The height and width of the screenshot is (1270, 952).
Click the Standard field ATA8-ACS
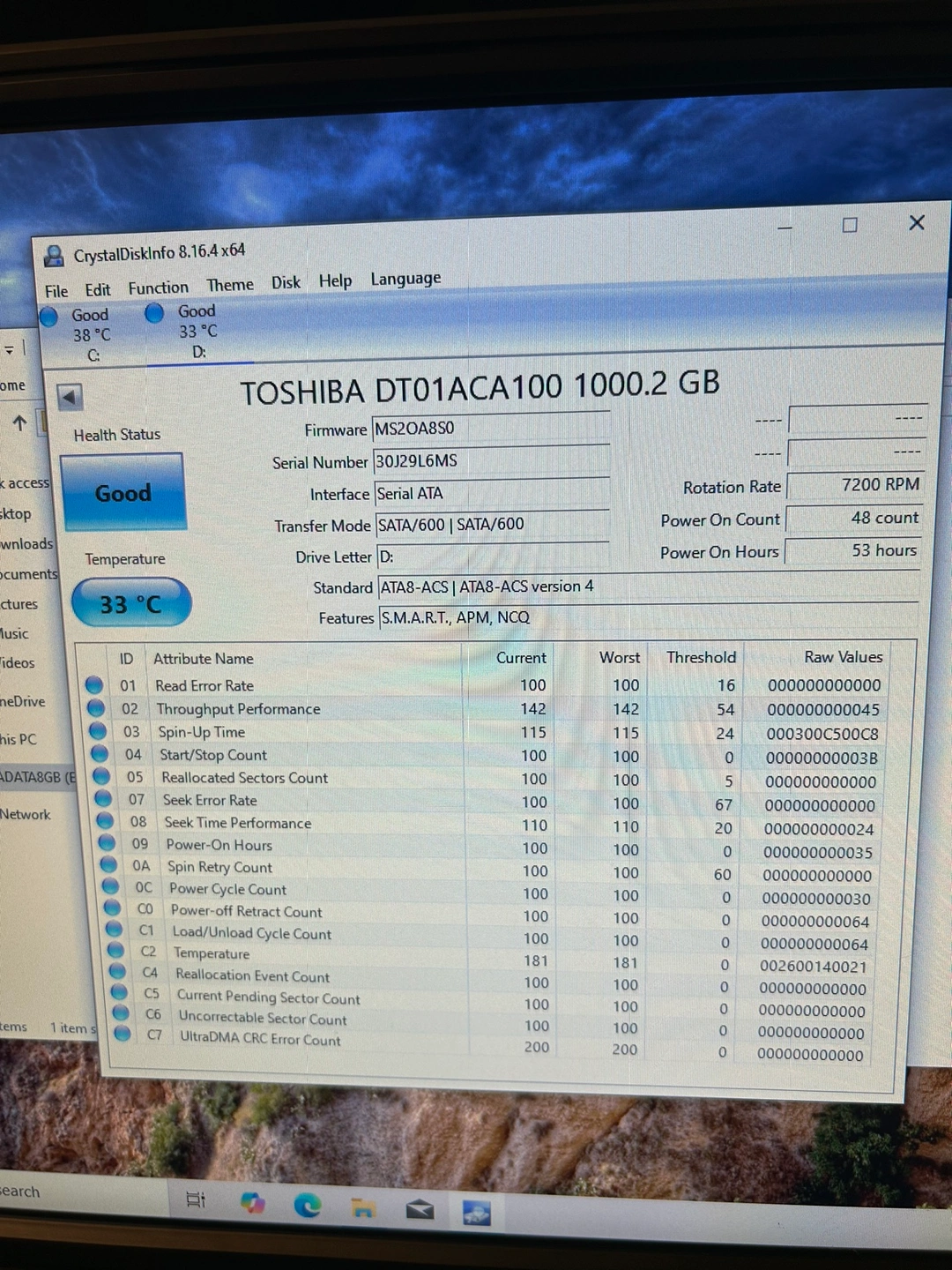(x=649, y=586)
